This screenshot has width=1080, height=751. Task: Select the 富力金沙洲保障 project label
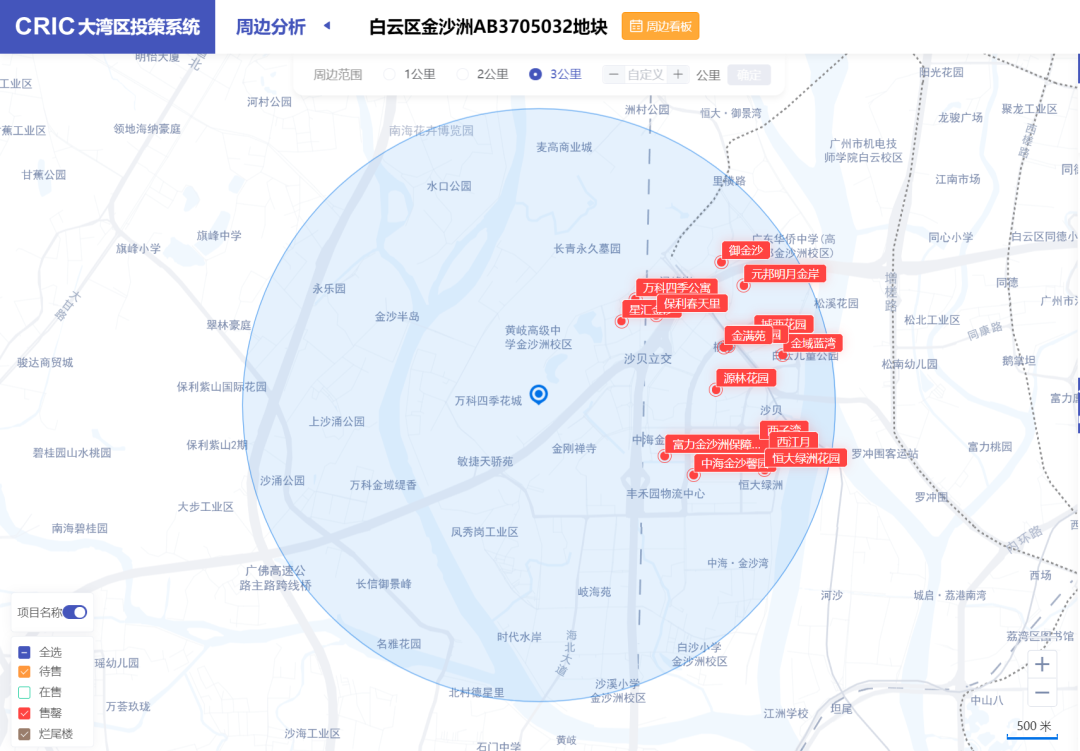pyautogui.click(x=716, y=444)
